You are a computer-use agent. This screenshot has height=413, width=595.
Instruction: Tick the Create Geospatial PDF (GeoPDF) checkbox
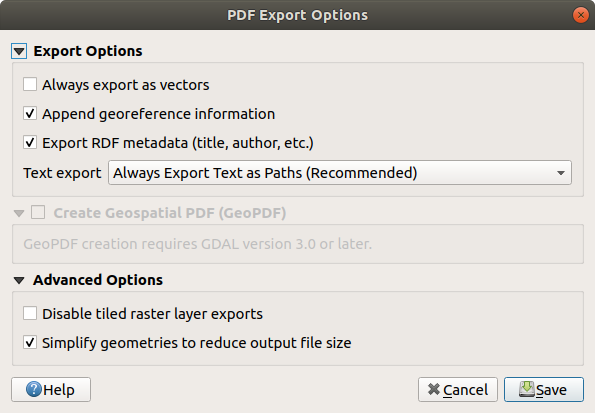[x=38, y=212]
